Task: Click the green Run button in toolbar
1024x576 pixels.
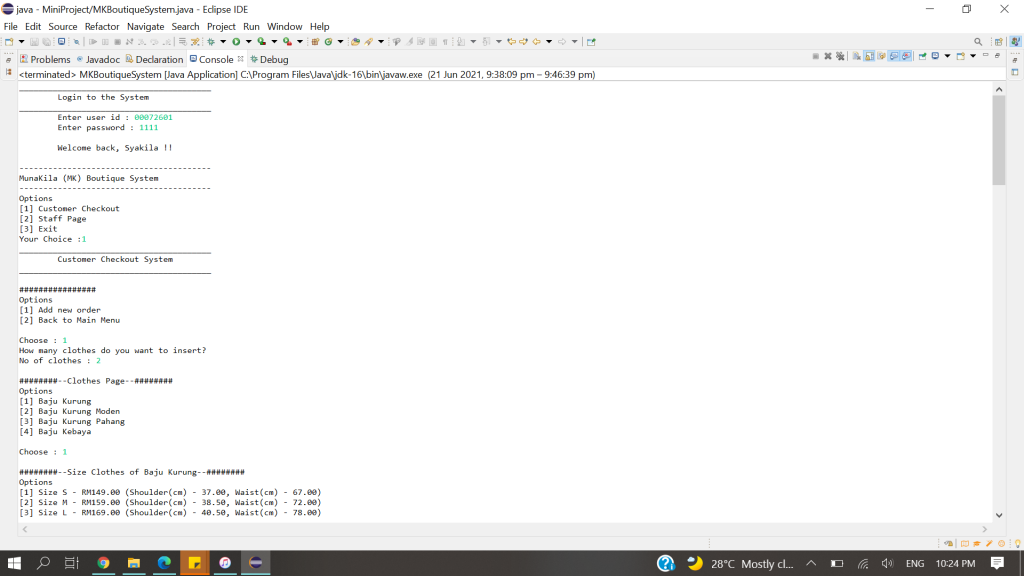Action: click(x=236, y=42)
